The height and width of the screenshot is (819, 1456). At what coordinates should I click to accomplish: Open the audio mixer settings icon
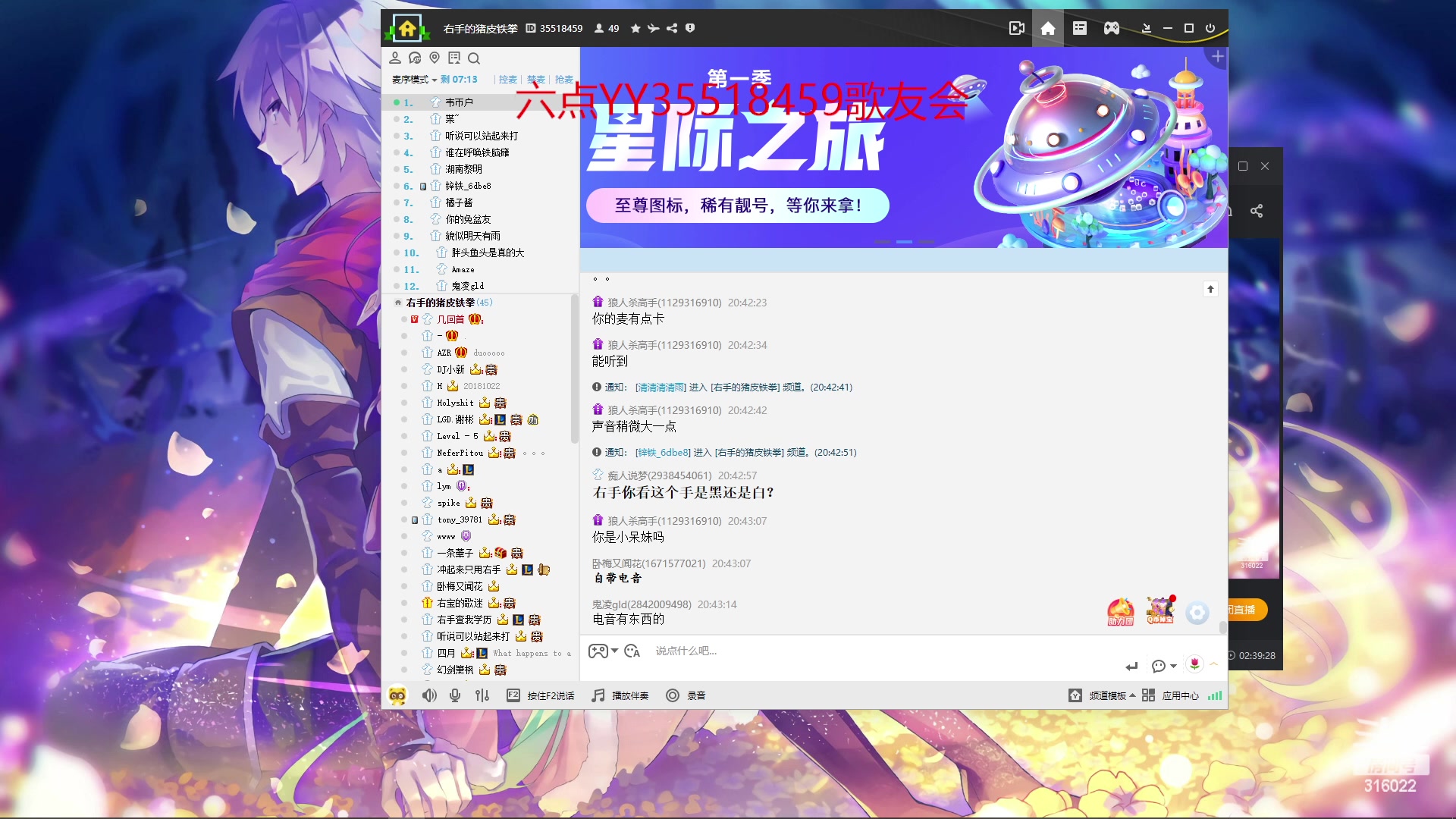[x=482, y=695]
